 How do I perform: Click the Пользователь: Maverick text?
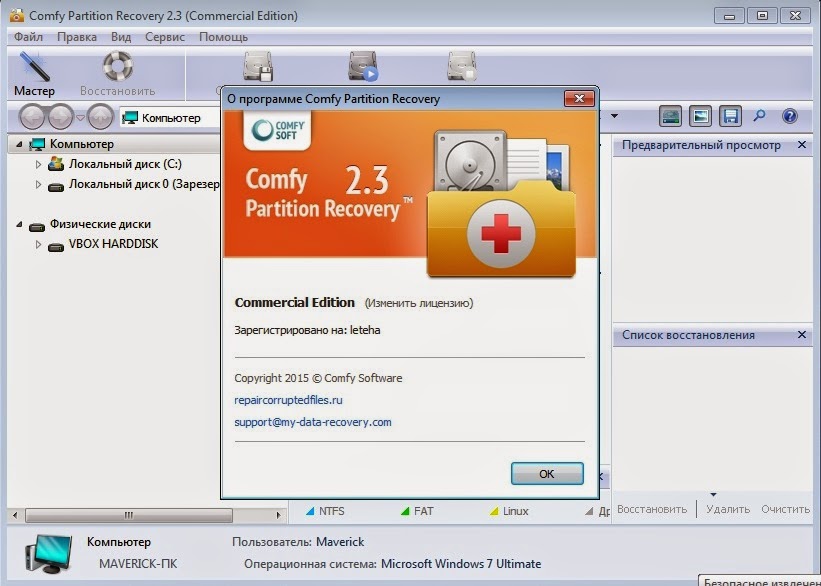click(x=298, y=542)
